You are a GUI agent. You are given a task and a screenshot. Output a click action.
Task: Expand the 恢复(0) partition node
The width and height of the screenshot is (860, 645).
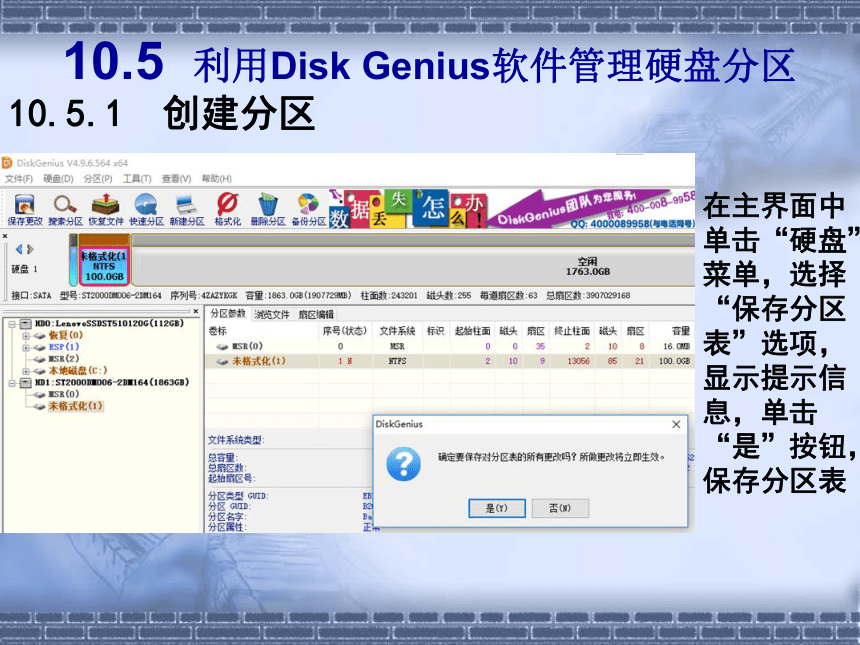25,335
